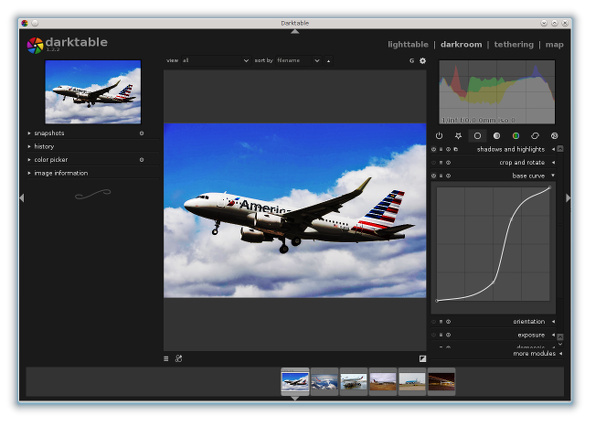
Task: Collapse the top panel arrow
Action: coord(295,32)
